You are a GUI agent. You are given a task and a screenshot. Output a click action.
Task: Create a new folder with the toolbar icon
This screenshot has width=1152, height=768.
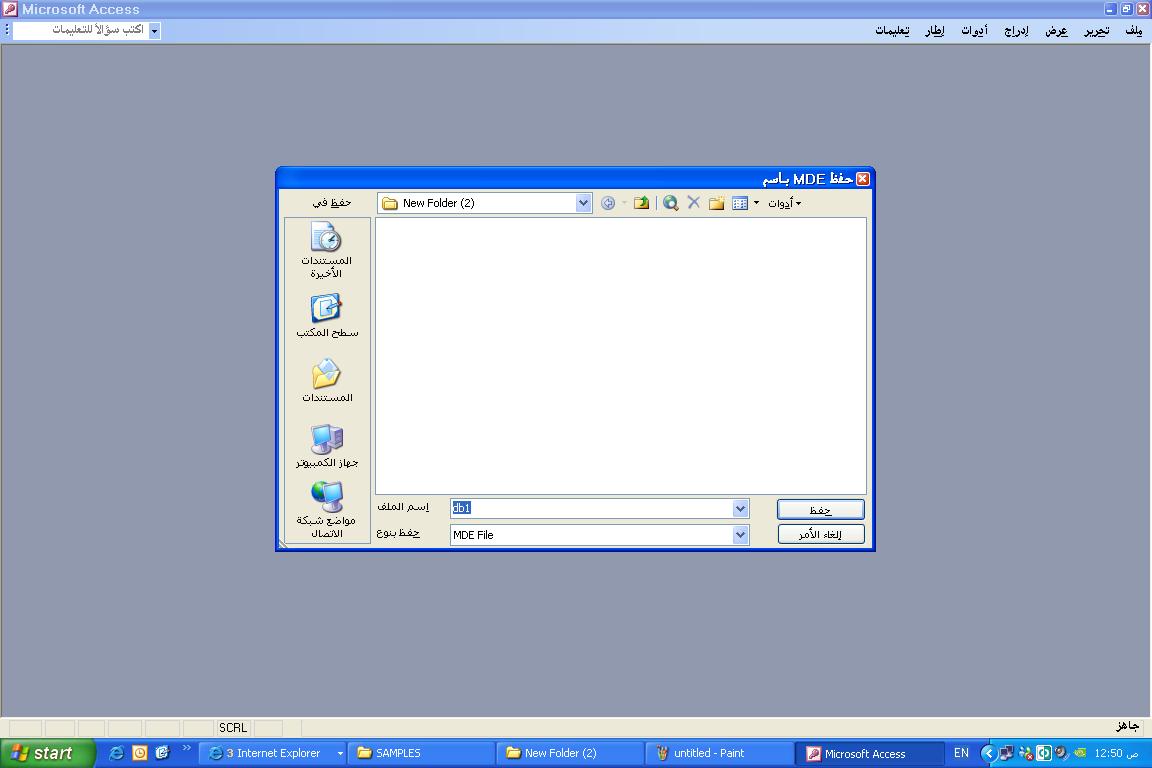tap(716, 203)
